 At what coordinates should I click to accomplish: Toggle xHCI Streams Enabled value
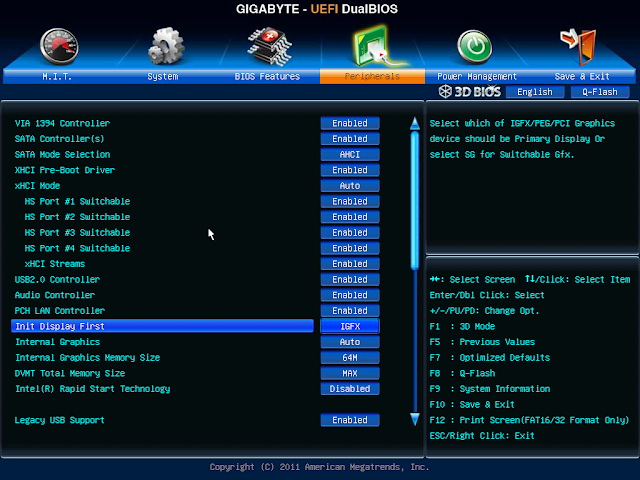pos(350,264)
